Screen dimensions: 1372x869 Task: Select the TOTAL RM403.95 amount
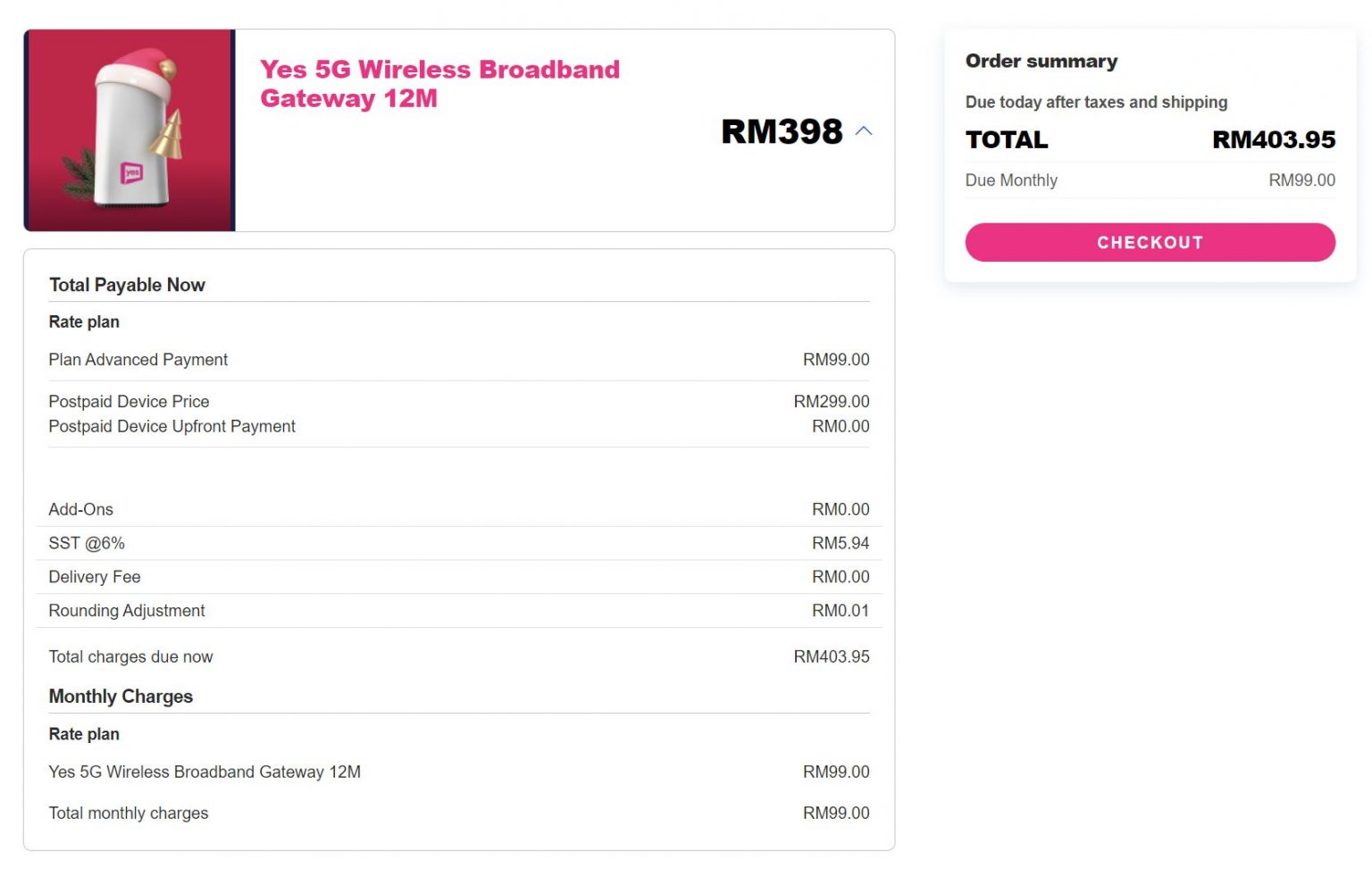[1272, 139]
